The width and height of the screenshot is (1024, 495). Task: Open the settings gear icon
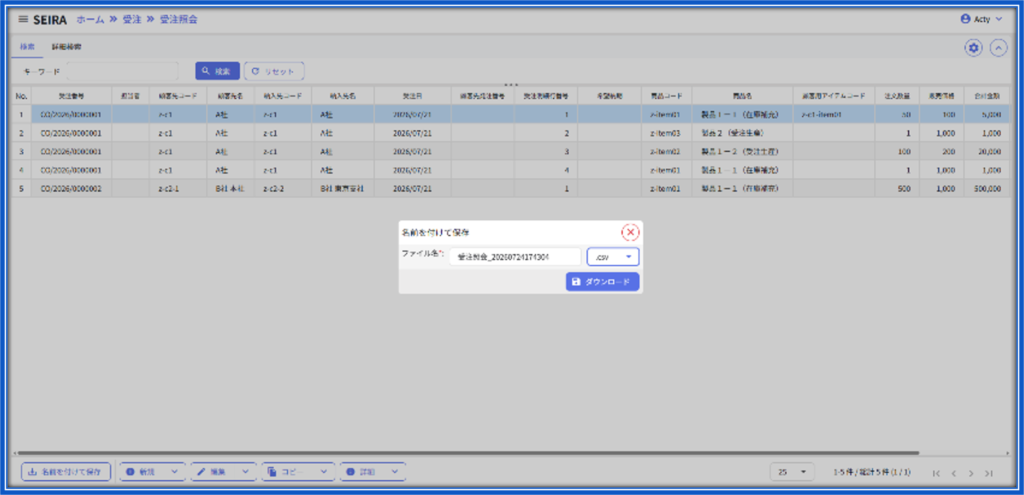pos(974,48)
